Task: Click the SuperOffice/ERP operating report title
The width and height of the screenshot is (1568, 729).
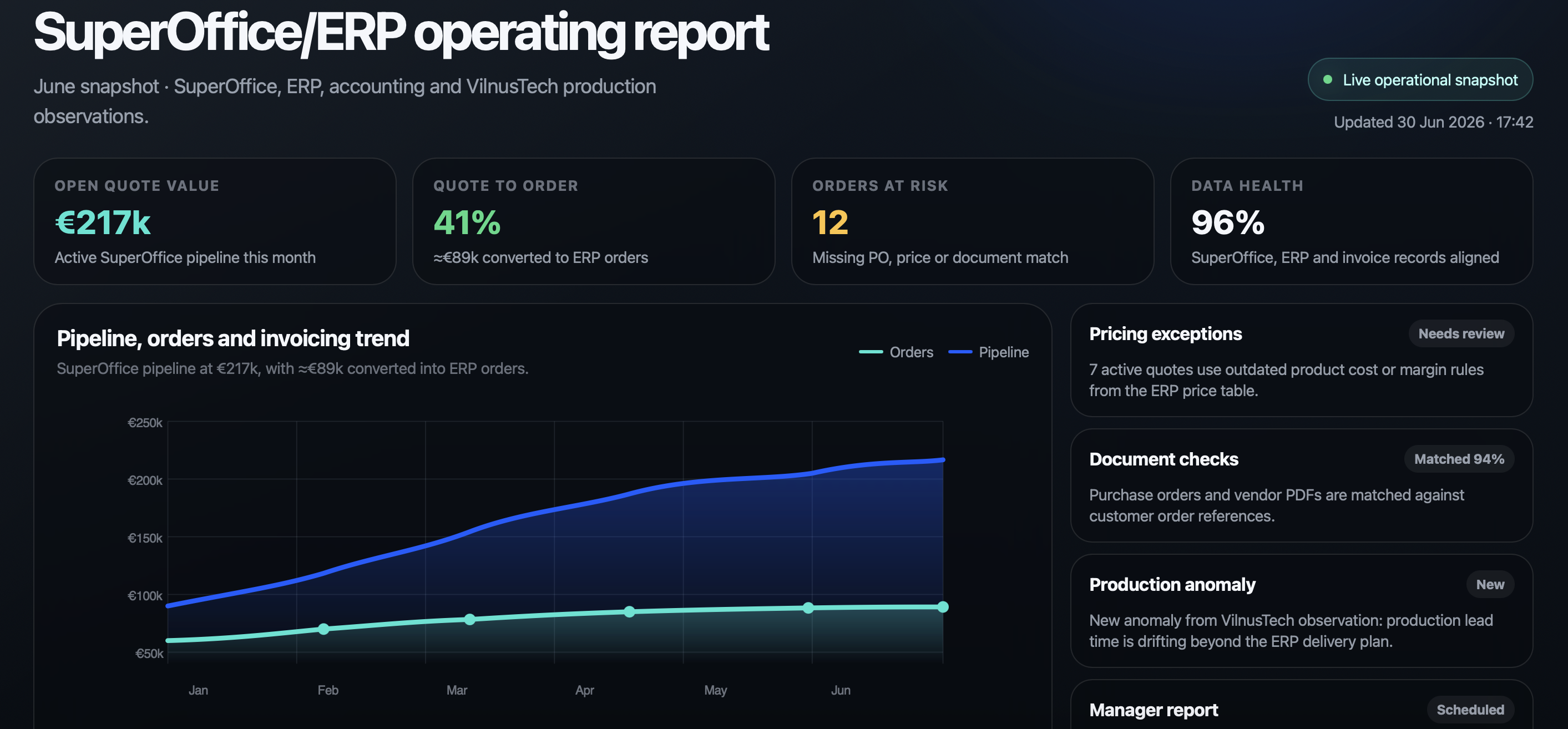Action: (401, 32)
